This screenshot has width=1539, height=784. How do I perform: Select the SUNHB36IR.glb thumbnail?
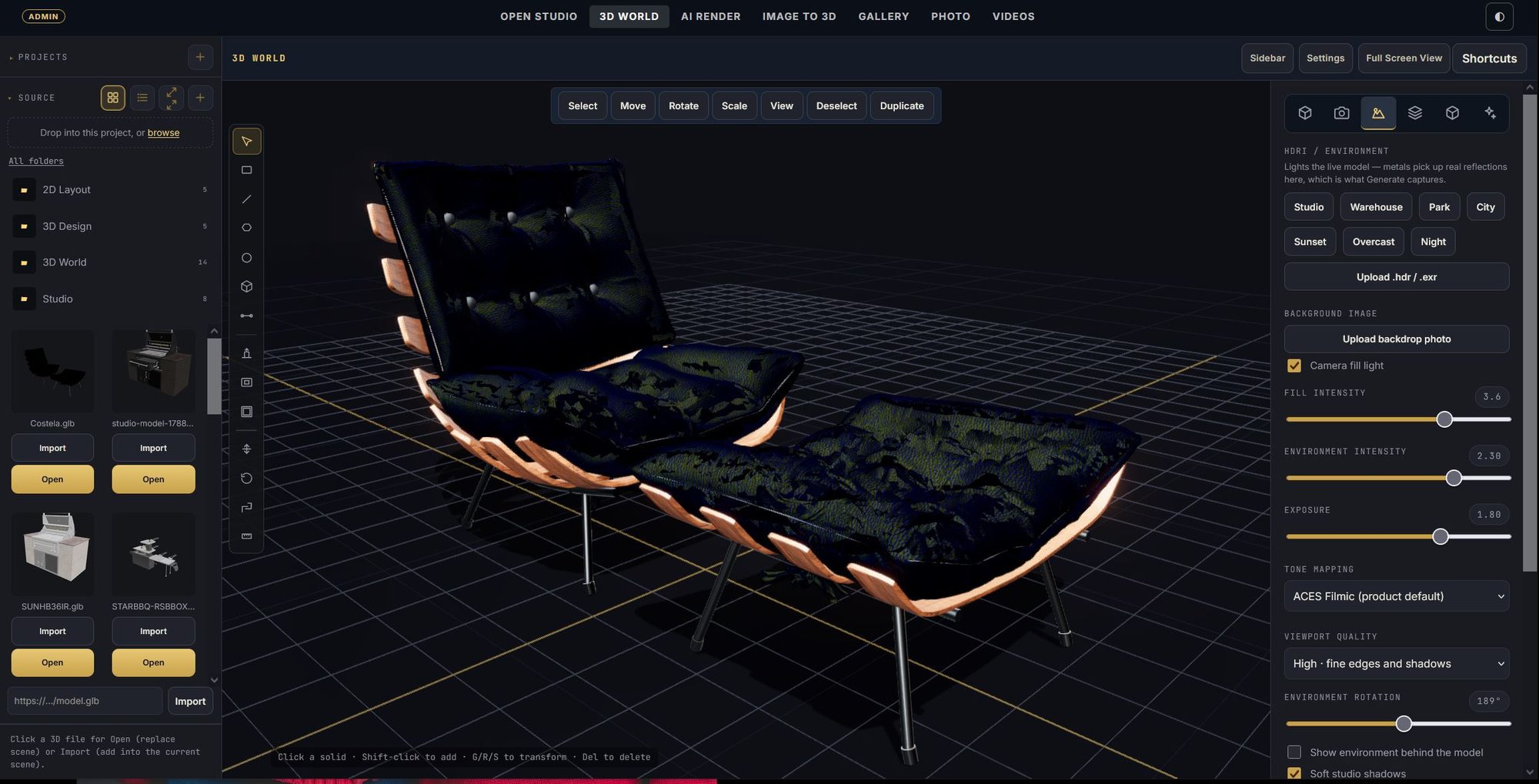(x=52, y=555)
